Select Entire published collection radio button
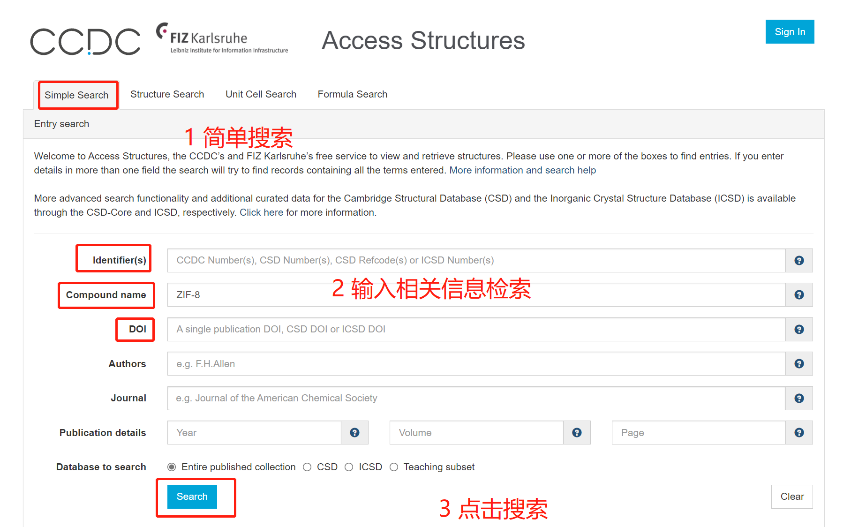The image size is (866, 527). click(172, 467)
